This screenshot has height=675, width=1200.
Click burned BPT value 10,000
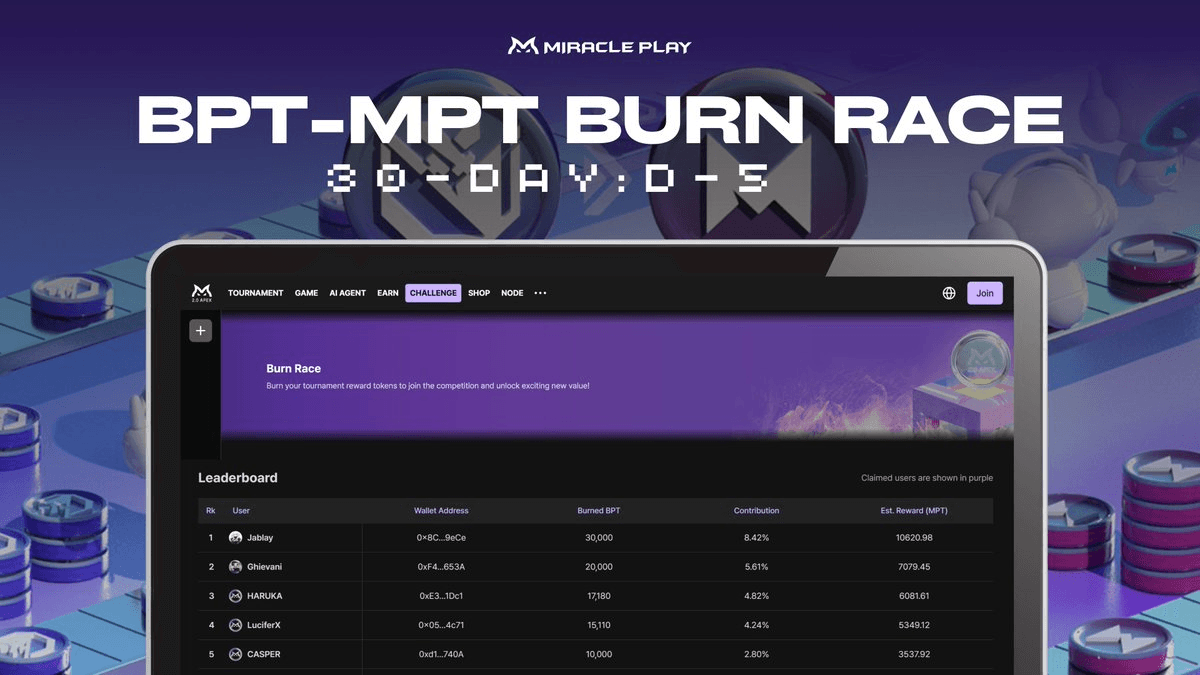tap(599, 654)
